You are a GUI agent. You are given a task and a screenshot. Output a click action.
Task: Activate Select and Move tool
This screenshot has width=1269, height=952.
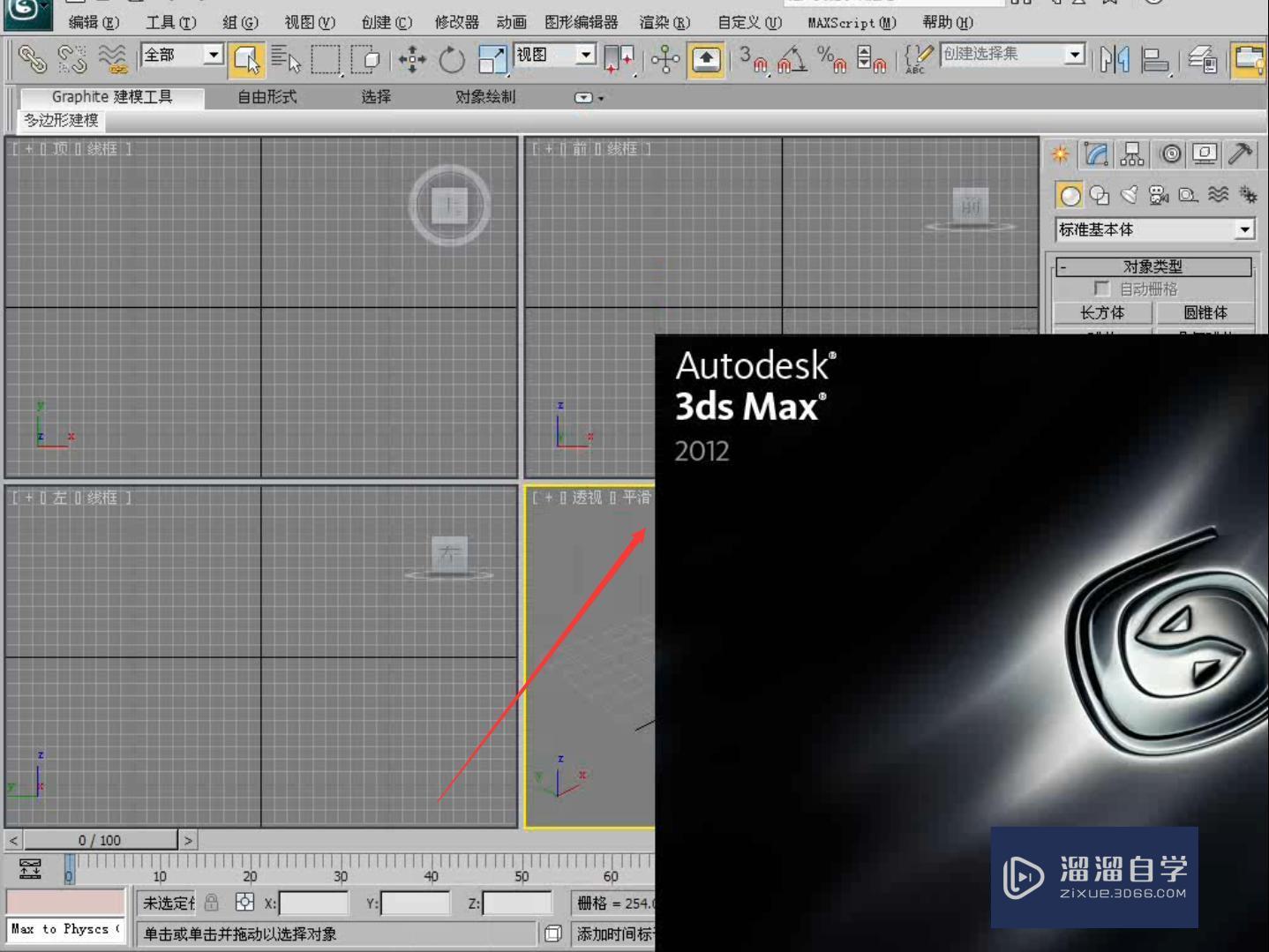pyautogui.click(x=411, y=59)
